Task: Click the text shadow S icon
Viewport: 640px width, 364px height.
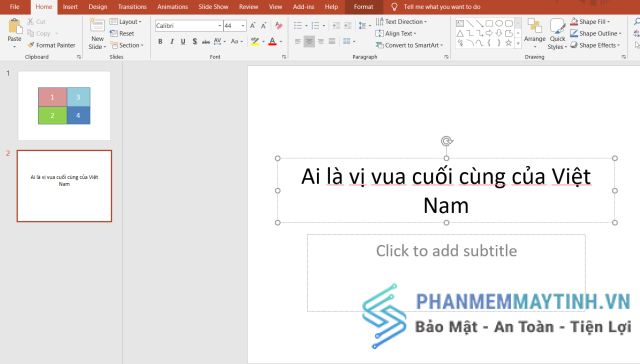Action: (x=195, y=41)
